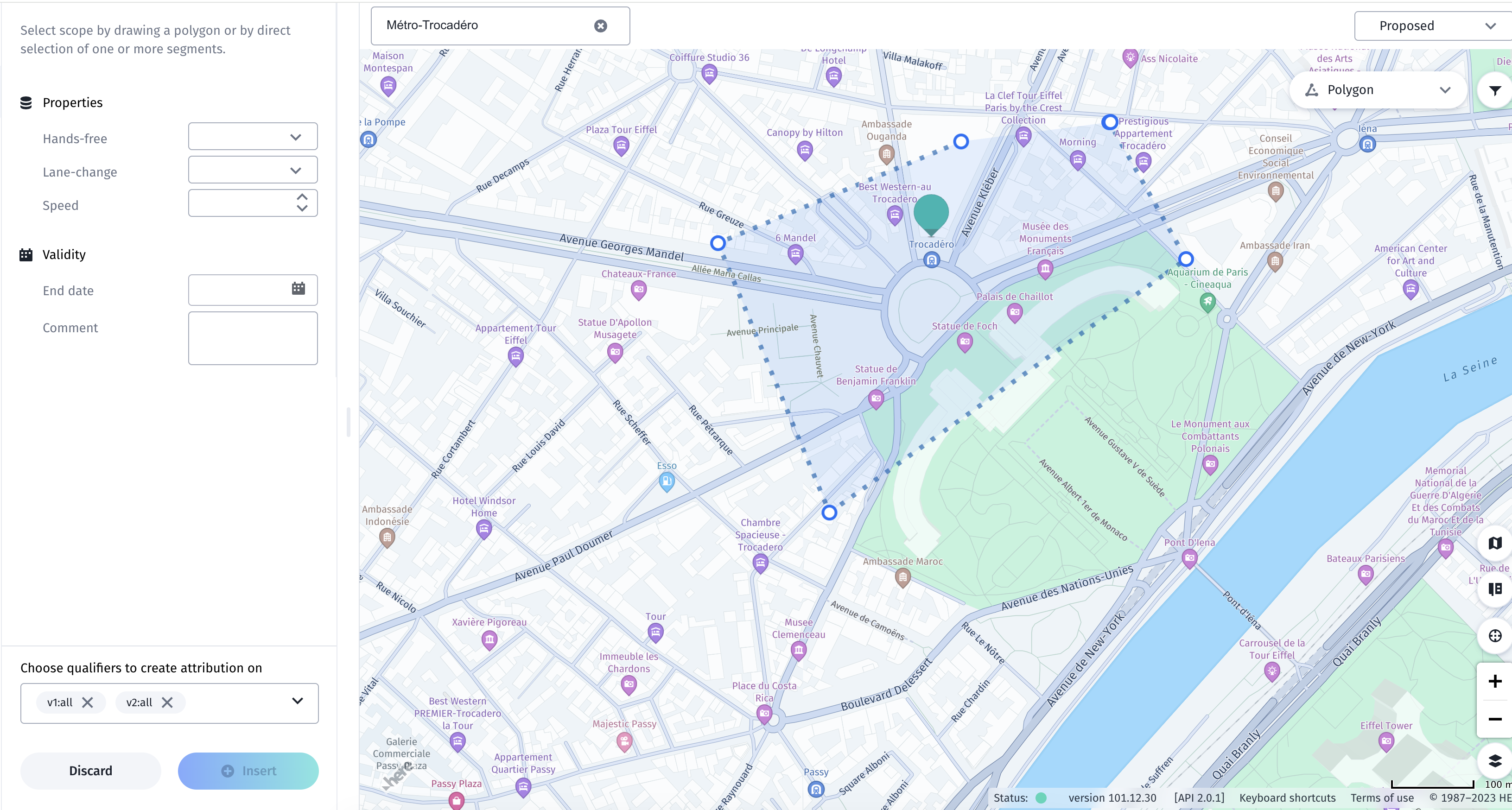
Task: Remove the v2:all qualifier tag
Action: coord(167,702)
